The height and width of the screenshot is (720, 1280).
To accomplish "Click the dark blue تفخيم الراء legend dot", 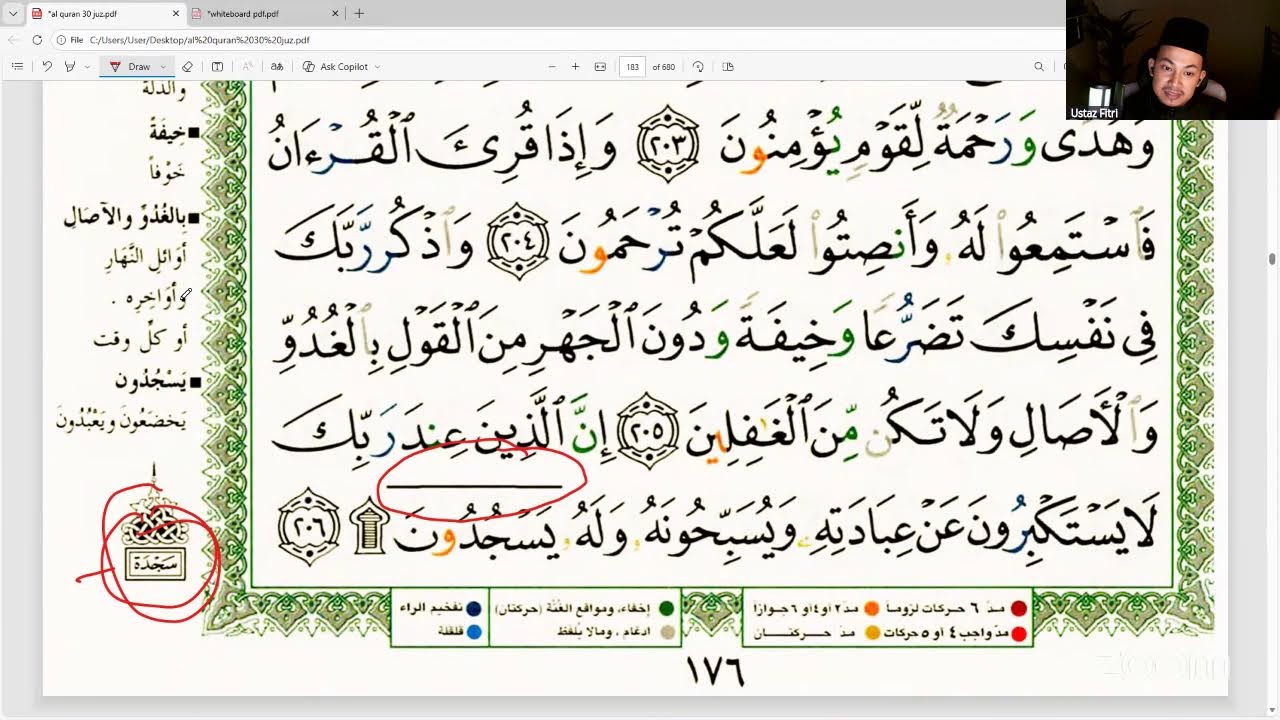I will pyautogui.click(x=473, y=608).
